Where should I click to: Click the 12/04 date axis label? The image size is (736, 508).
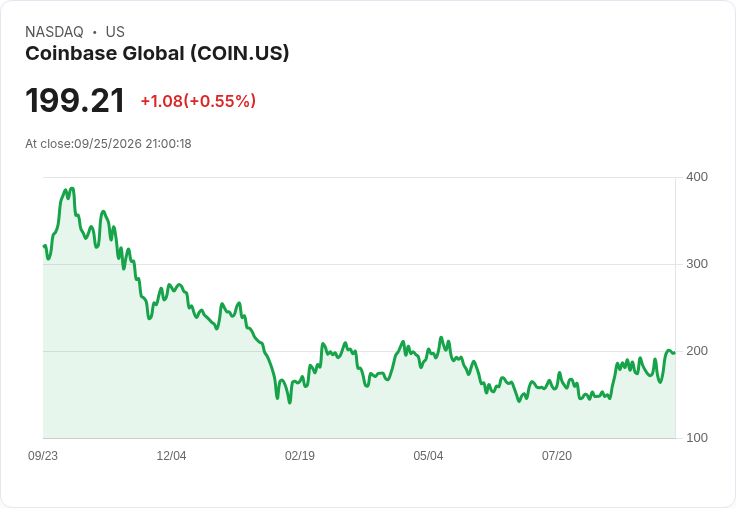(x=171, y=456)
